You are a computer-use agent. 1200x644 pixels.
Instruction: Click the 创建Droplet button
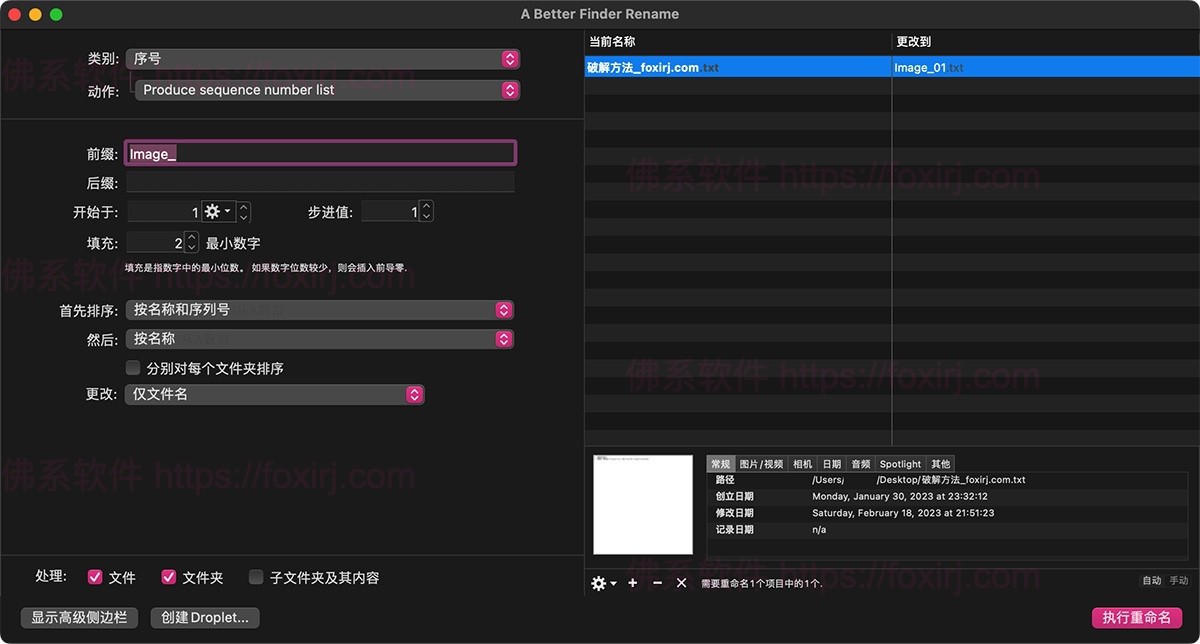point(204,617)
